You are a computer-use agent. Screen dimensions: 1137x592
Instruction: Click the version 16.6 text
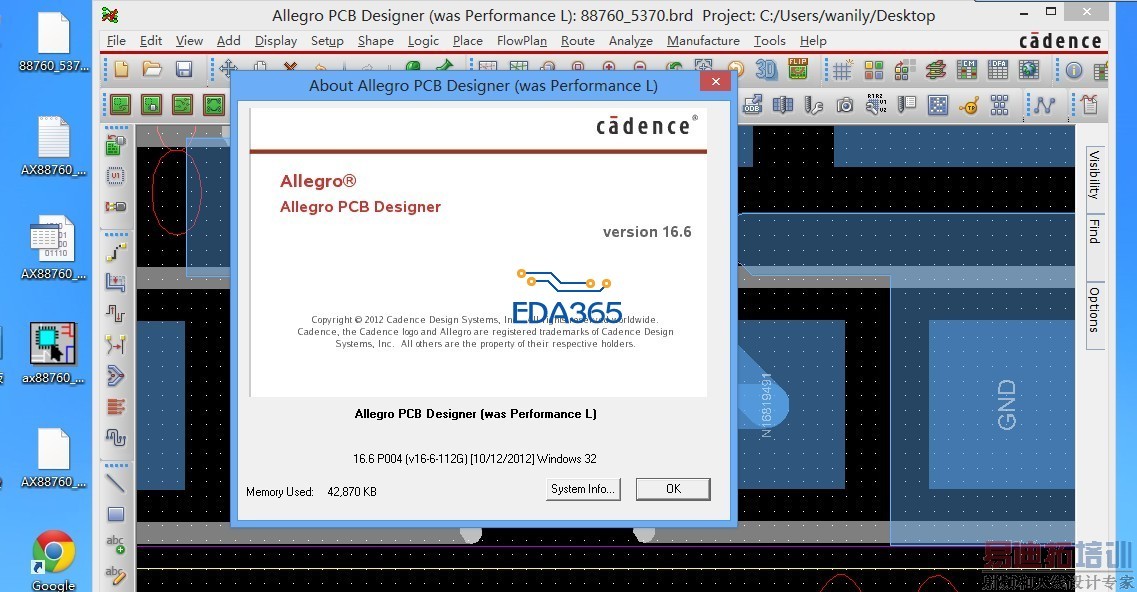point(647,232)
